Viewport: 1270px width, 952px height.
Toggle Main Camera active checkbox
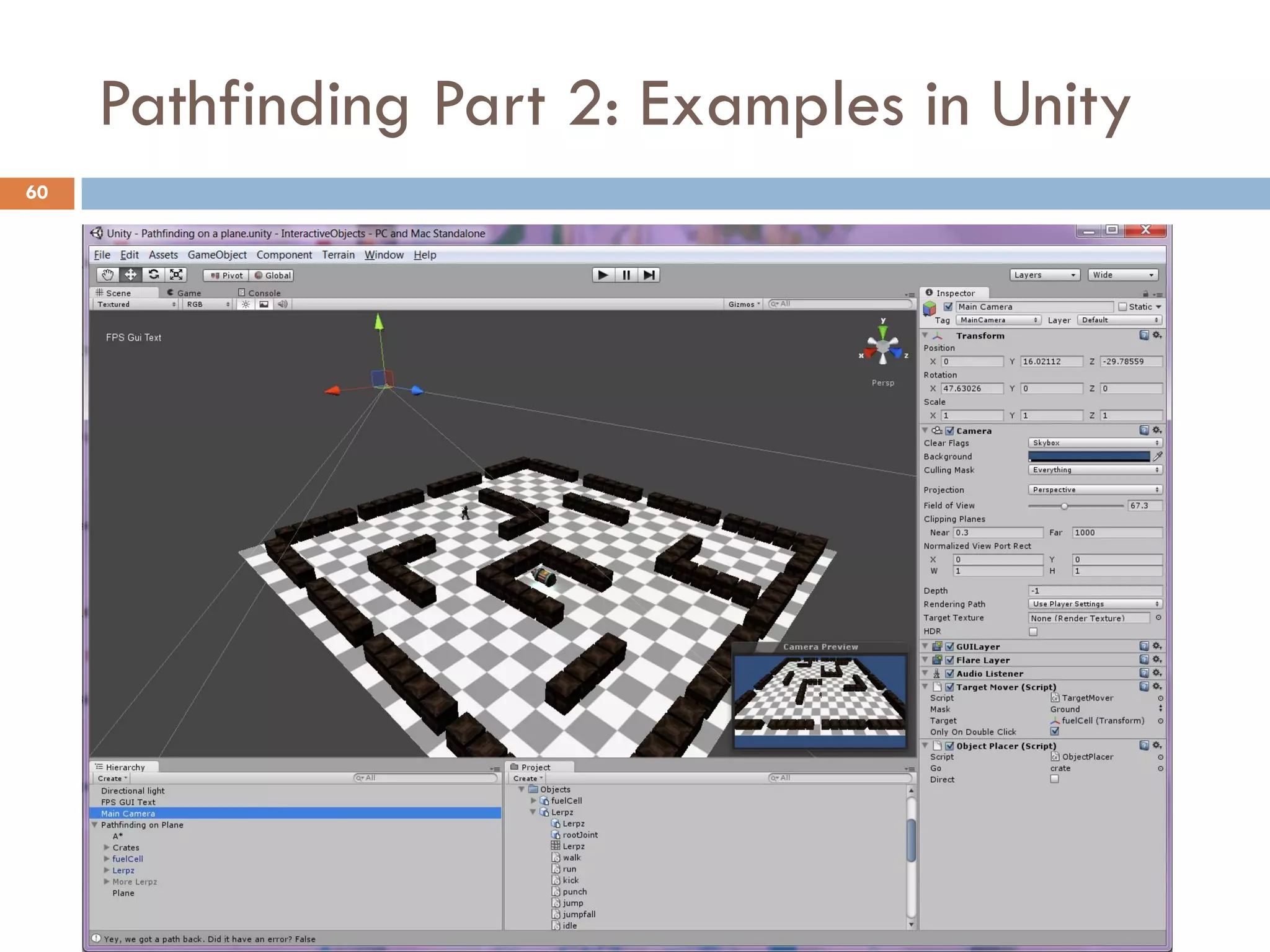948,307
